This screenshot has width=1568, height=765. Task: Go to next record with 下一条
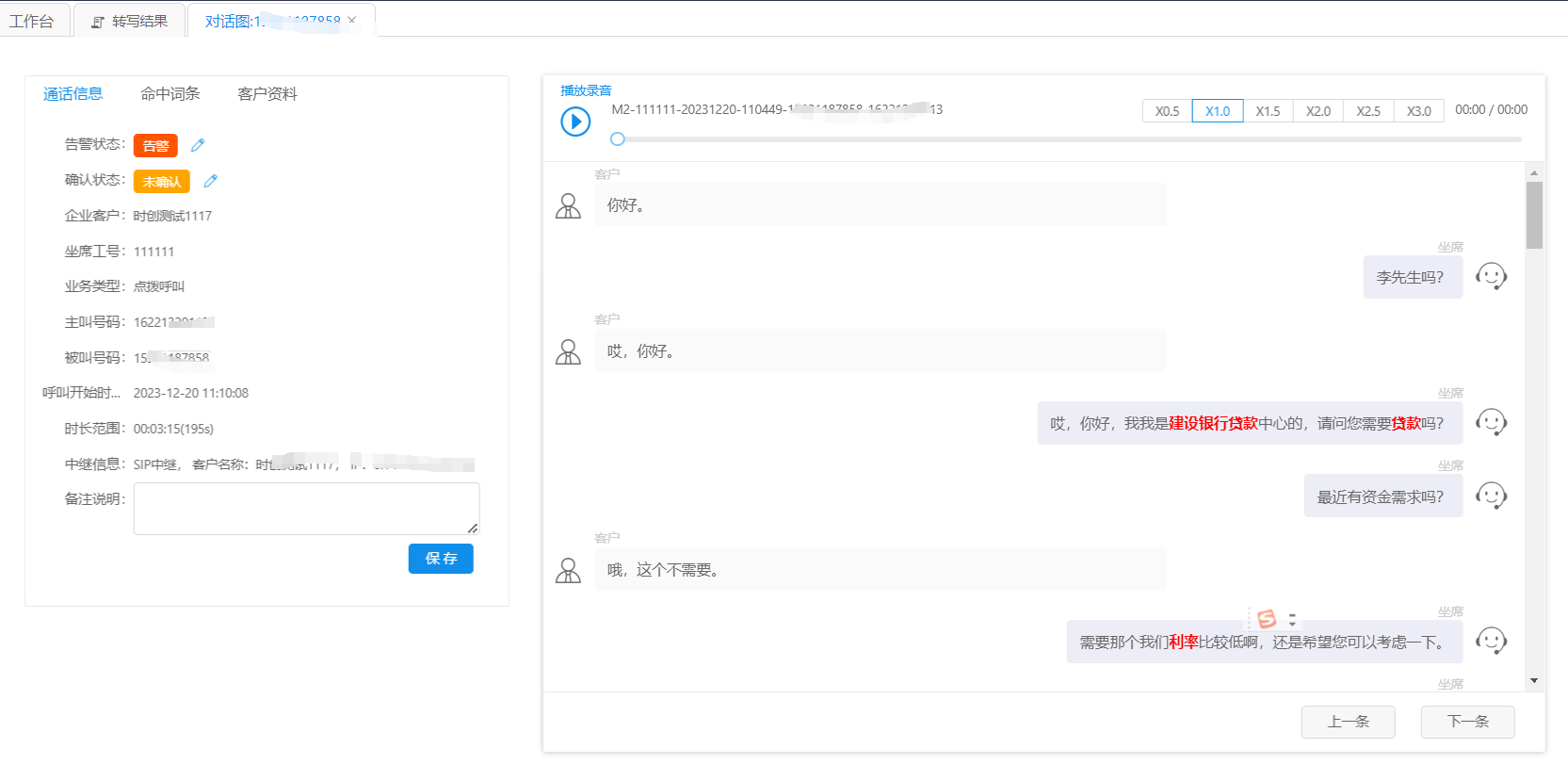coord(1467,722)
